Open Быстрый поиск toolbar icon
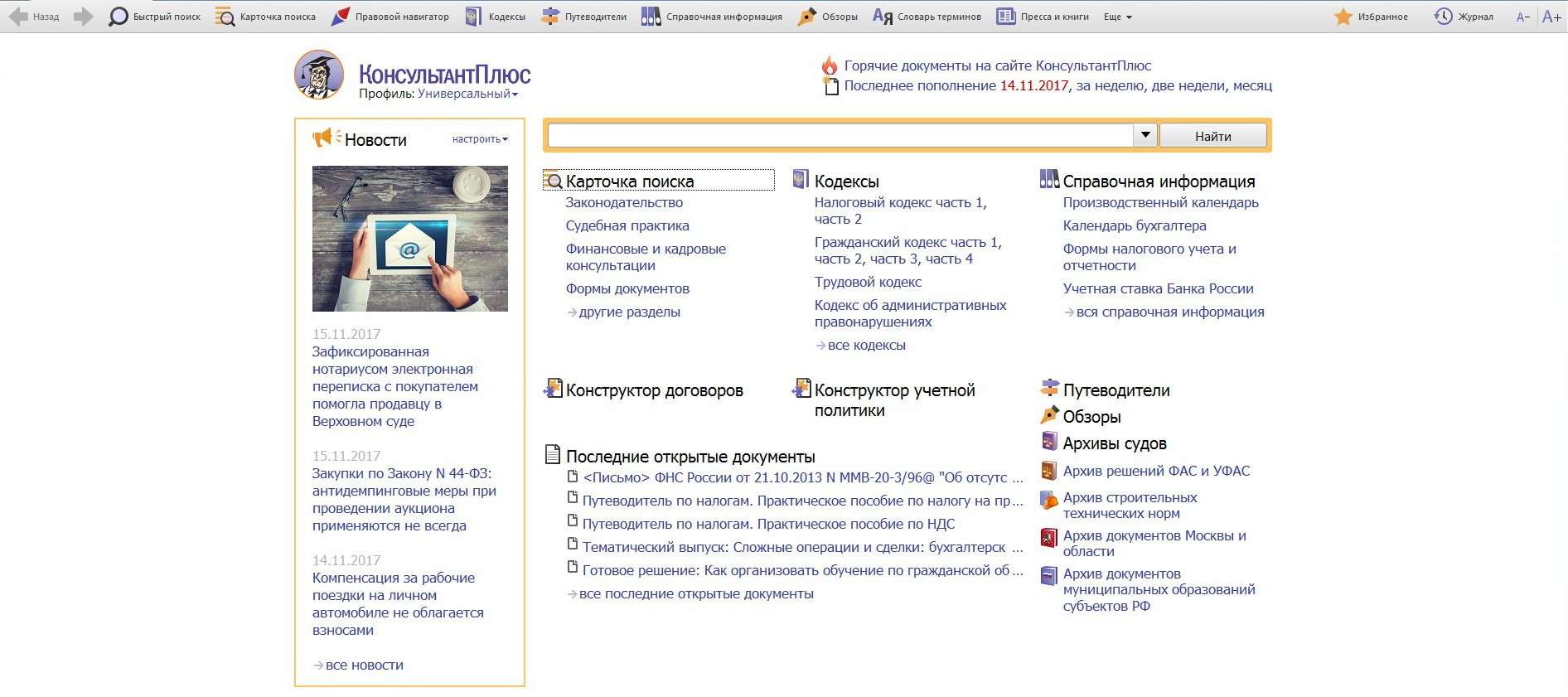This screenshot has height=697, width=1568. tap(119, 17)
